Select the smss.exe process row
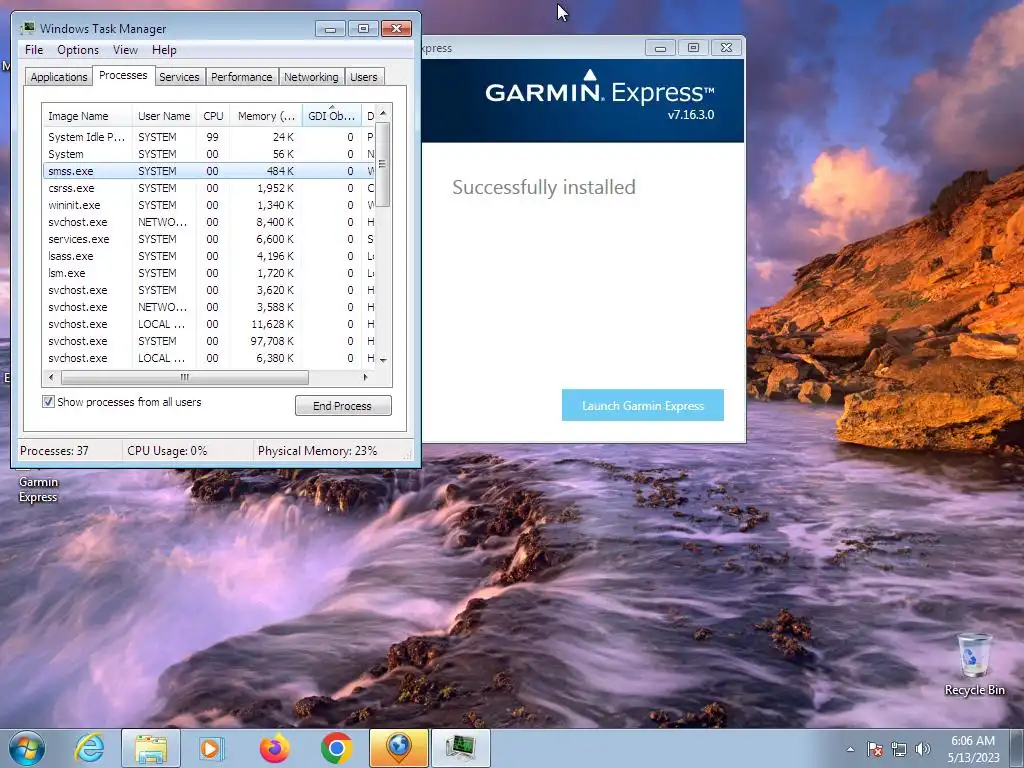1024x768 pixels. pos(209,170)
